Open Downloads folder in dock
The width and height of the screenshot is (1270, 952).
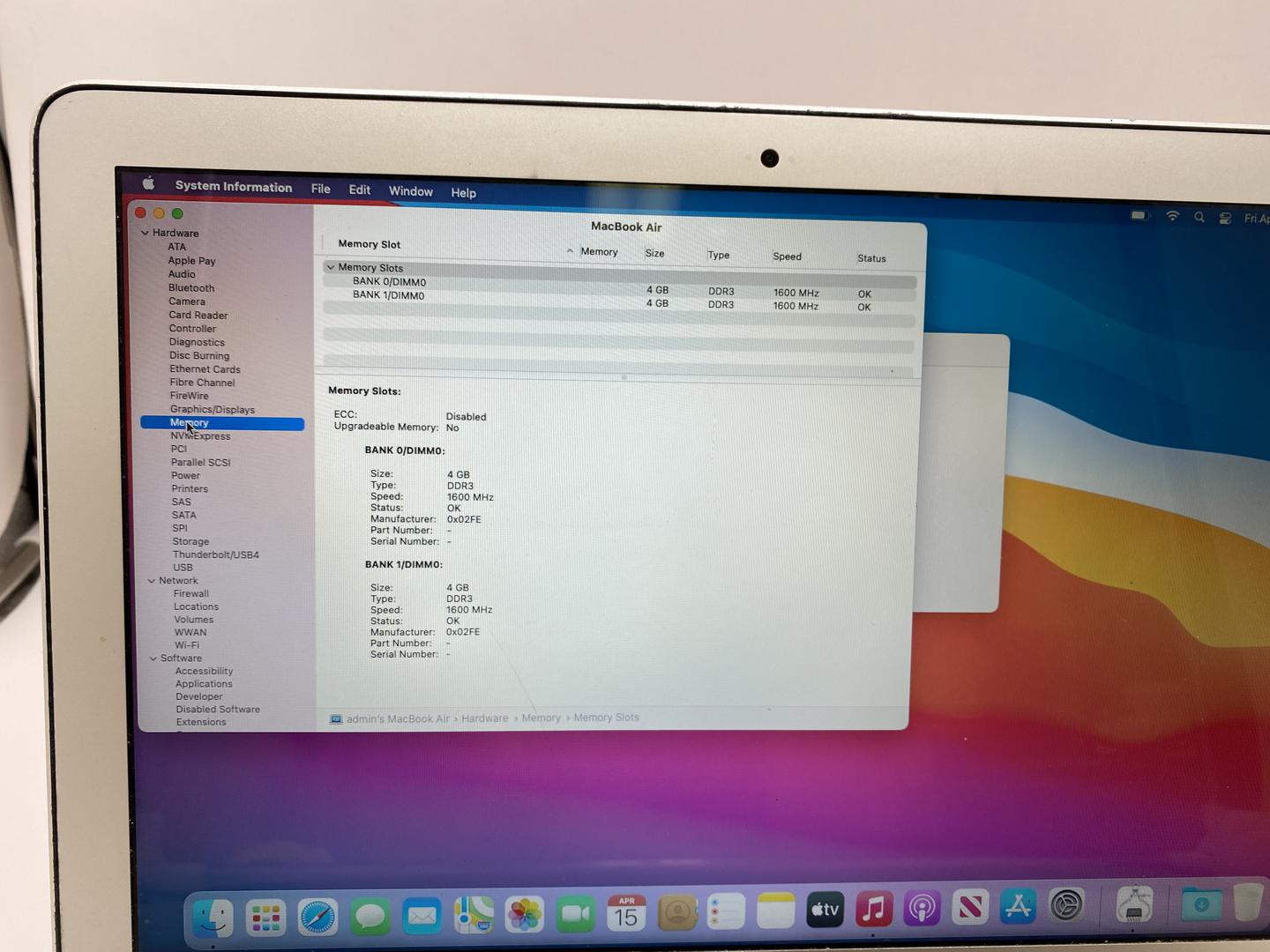click(1201, 904)
